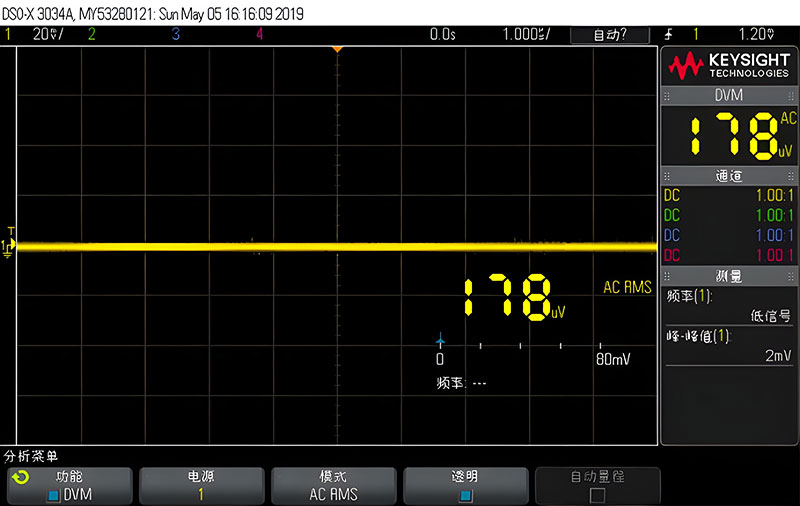
Task: Click the DVM bar scale near 80mV
Action: (612, 358)
